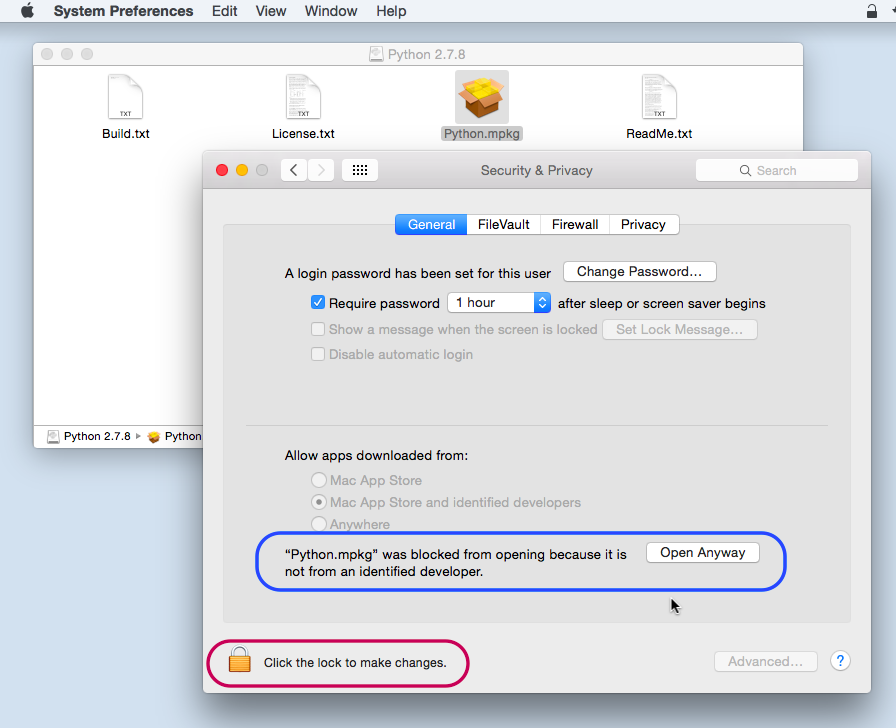The width and height of the screenshot is (896, 728).
Task: Click the Python.mpkg file name label
Action: point(482,134)
